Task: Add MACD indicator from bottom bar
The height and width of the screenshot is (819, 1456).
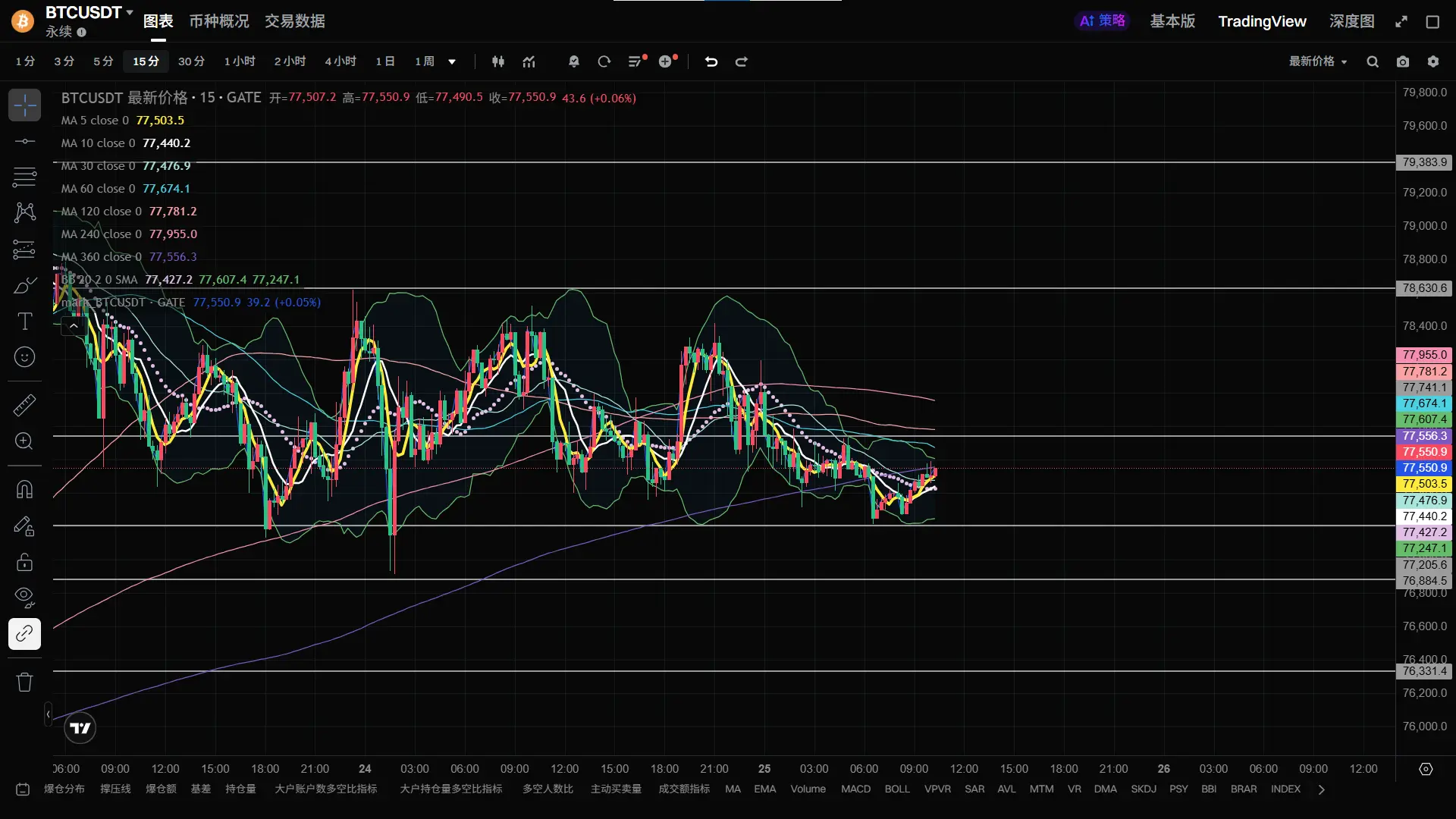Action: tap(855, 789)
